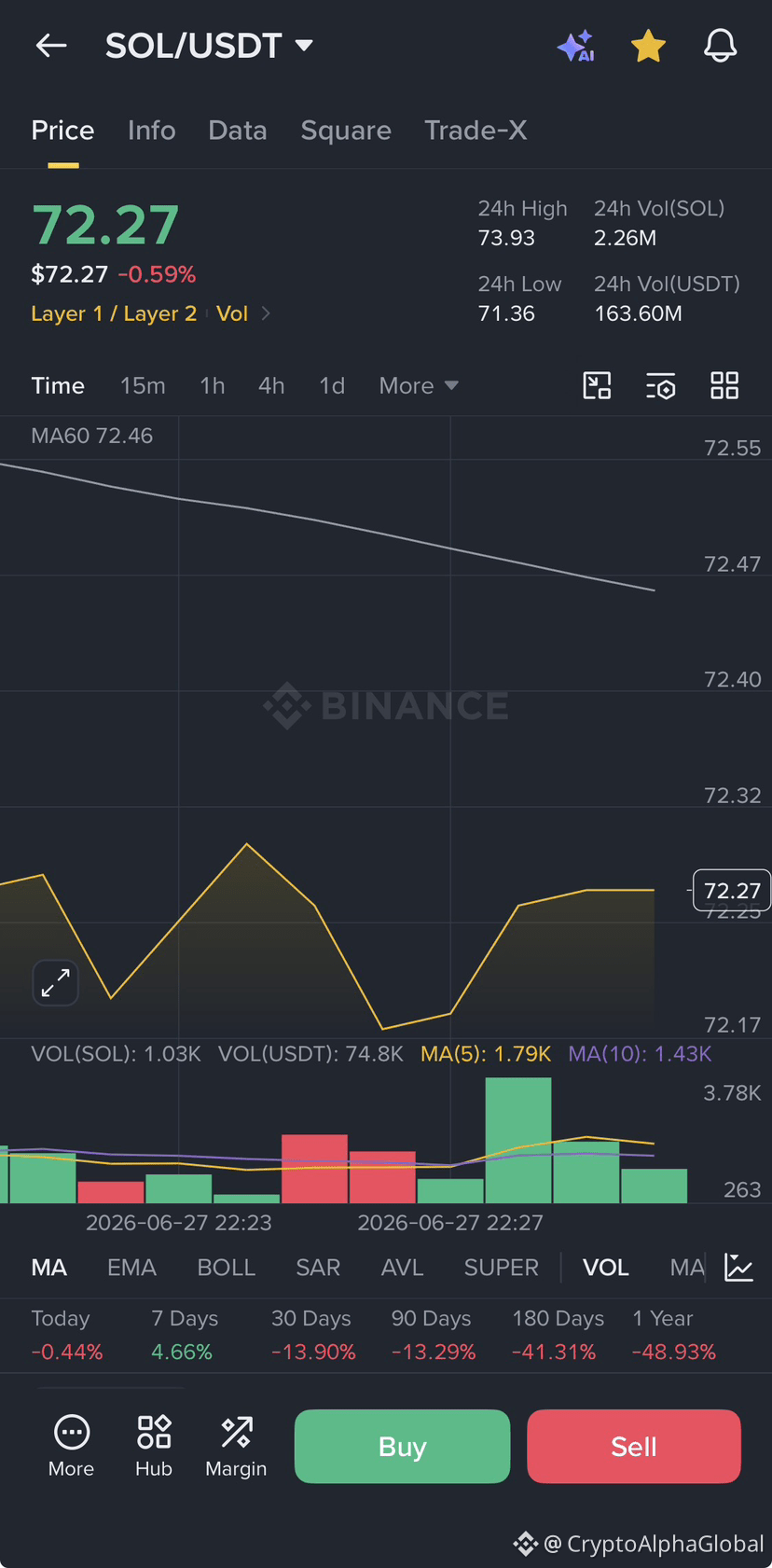Viewport: 772px width, 1568px height.
Task: Toggle the SAR indicator
Action: tap(318, 1267)
